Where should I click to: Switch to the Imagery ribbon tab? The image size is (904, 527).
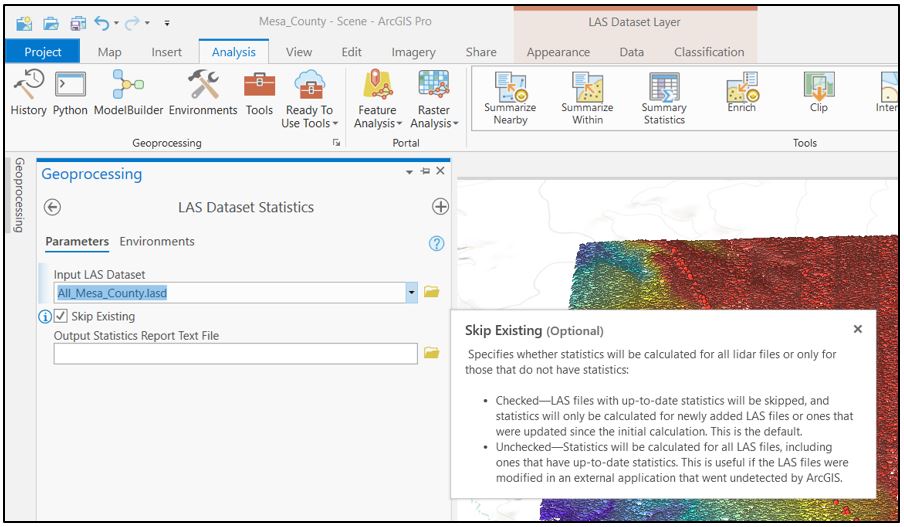tap(413, 52)
